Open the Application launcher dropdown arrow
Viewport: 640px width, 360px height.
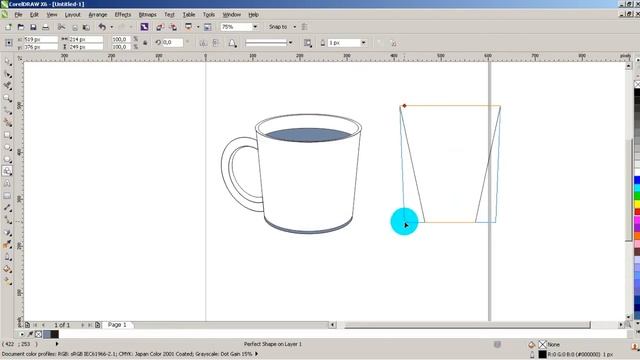point(198,27)
